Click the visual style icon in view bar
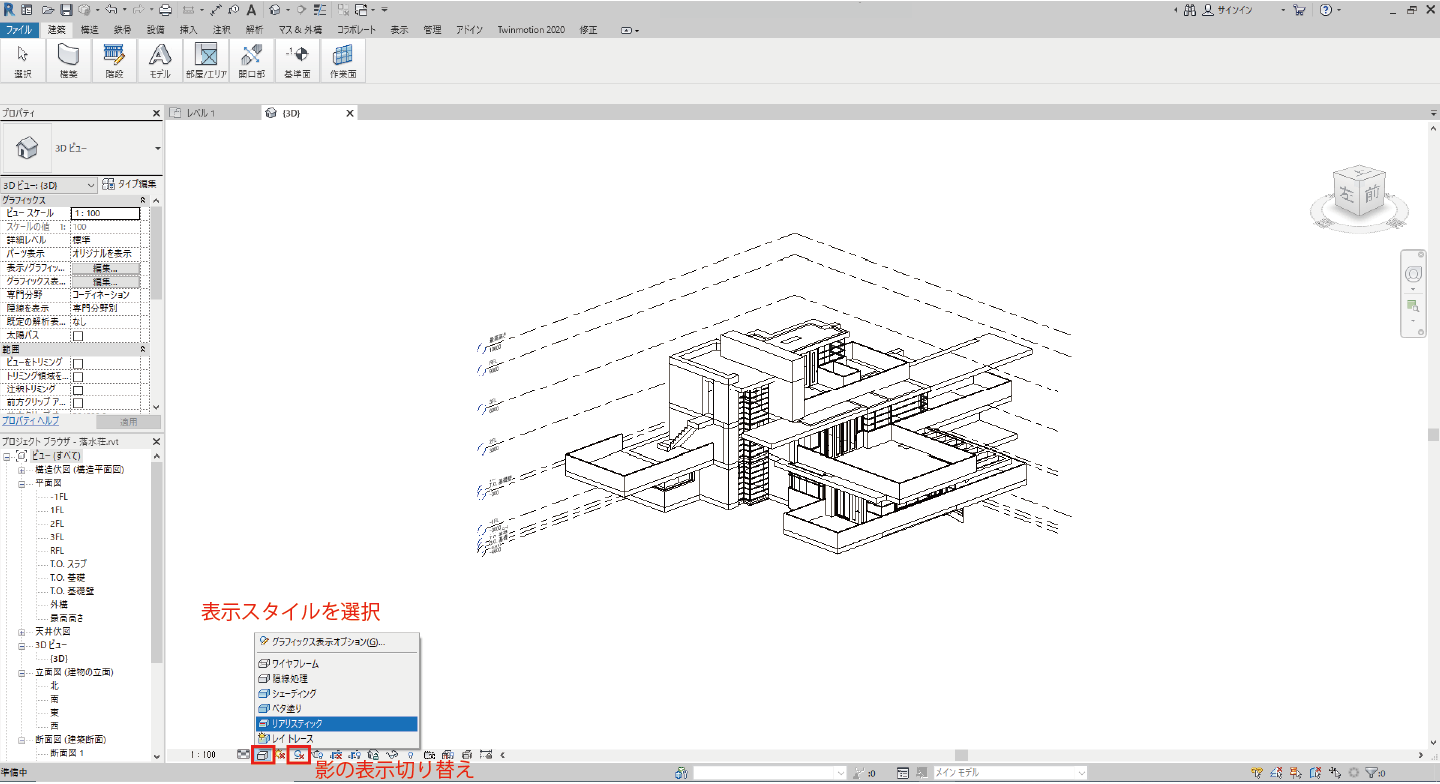Screen dimensions: 1440x784 tap(263, 755)
